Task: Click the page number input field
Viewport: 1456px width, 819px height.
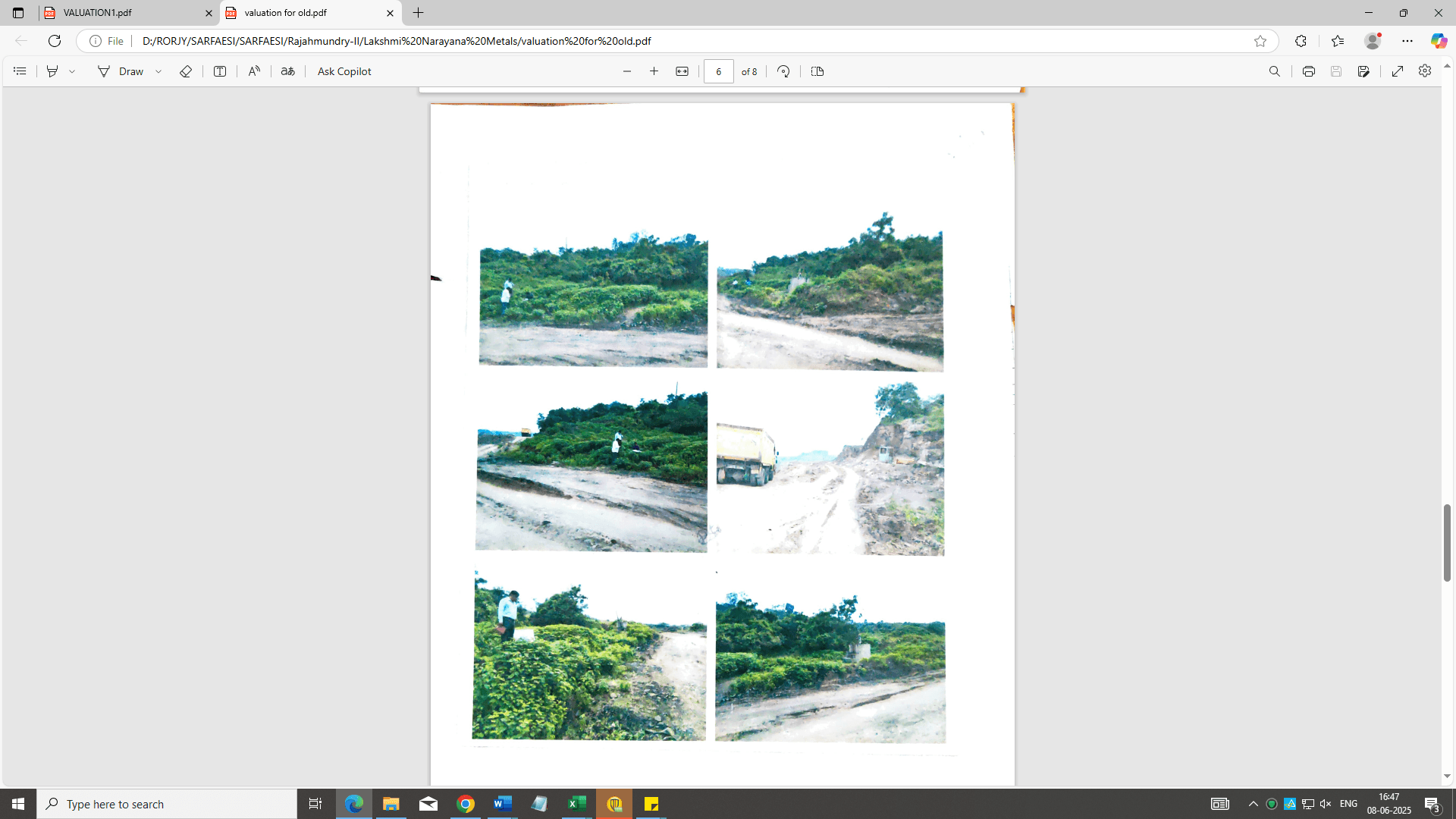Action: [719, 71]
